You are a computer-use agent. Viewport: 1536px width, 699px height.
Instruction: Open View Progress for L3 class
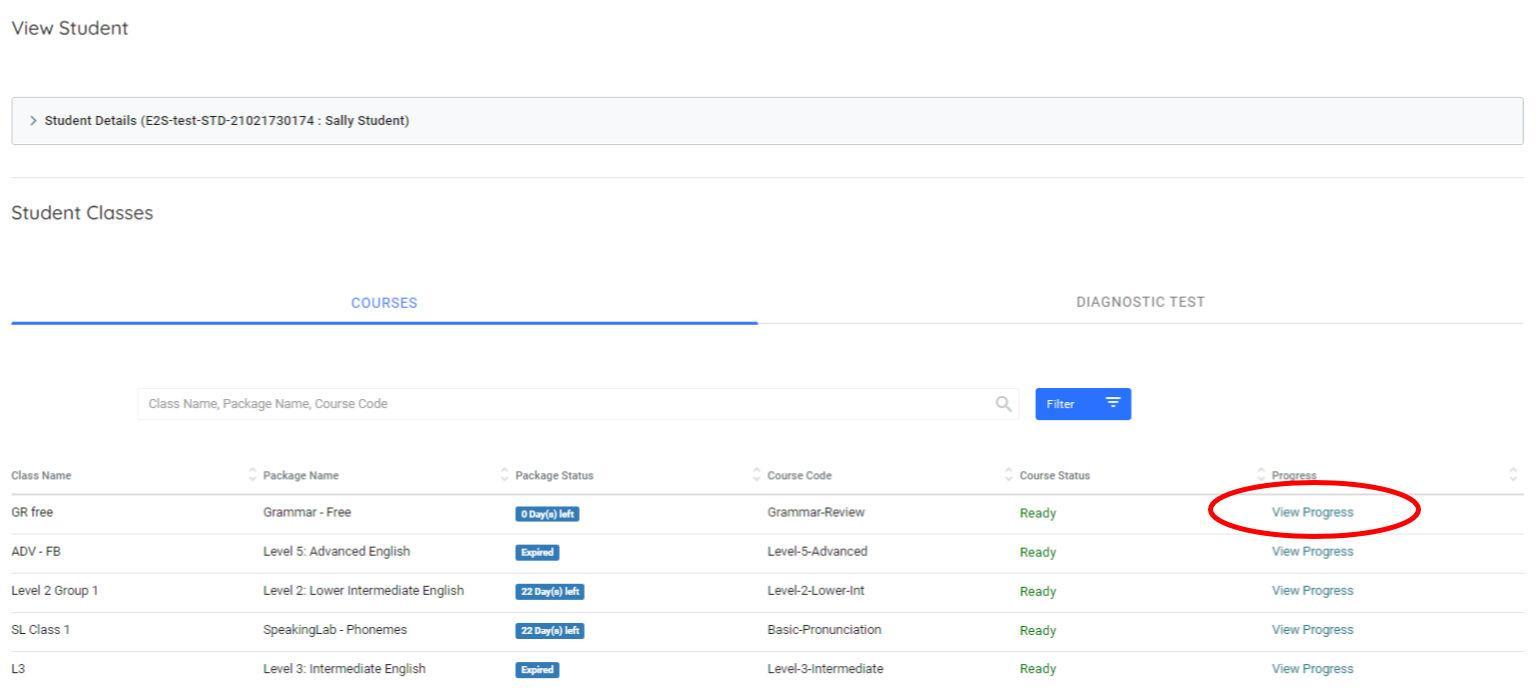pos(1312,668)
